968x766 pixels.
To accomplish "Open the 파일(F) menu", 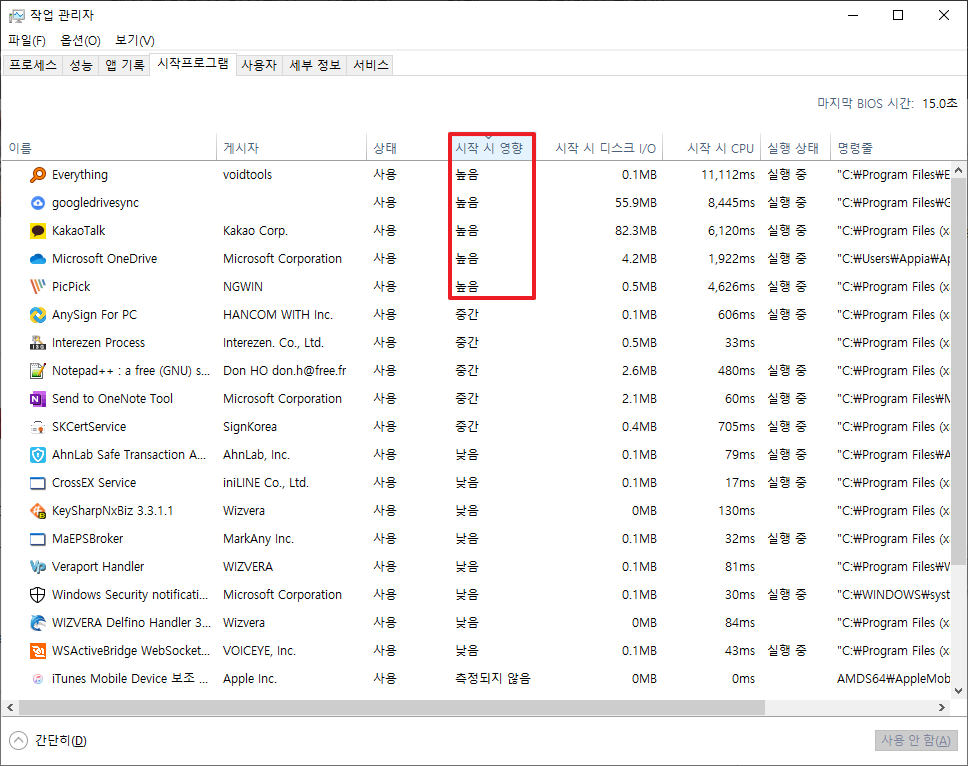I will click(27, 41).
